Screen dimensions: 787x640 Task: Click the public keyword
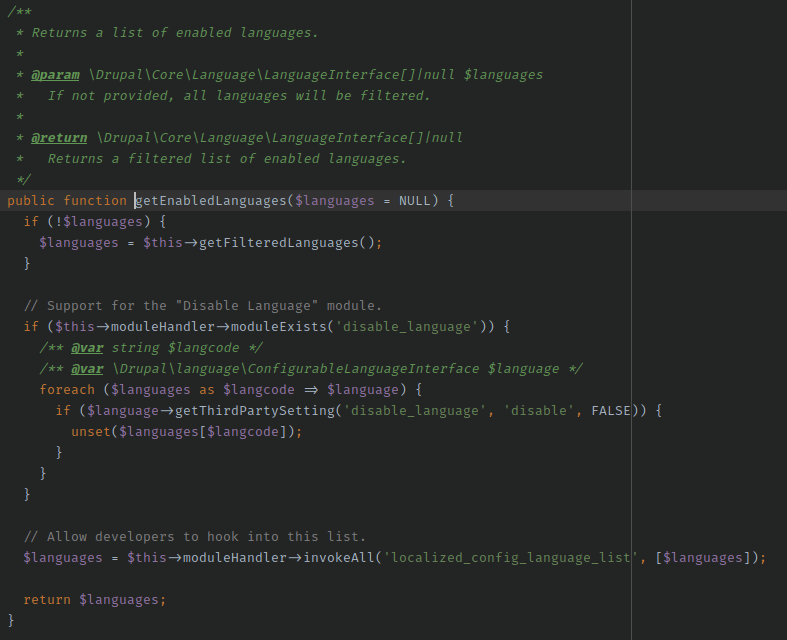pyautogui.click(x=31, y=201)
